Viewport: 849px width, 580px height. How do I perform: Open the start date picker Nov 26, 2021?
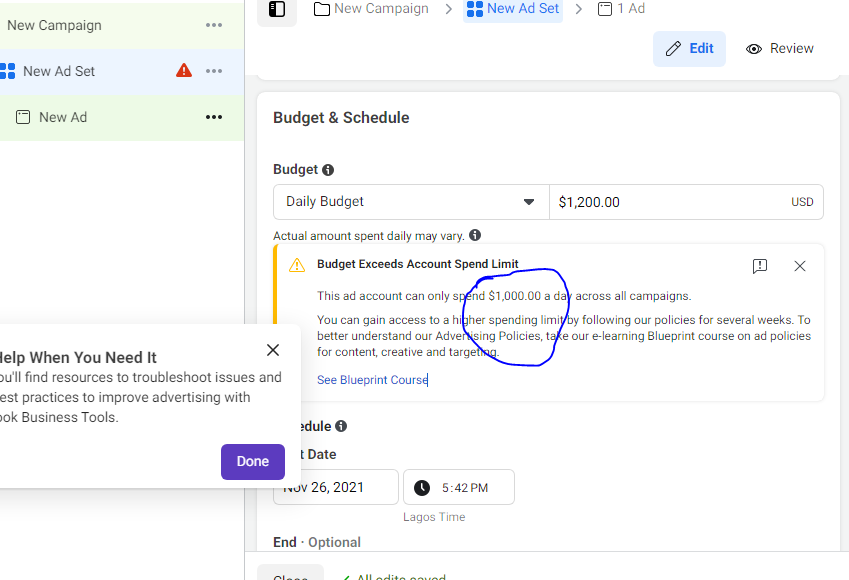pyautogui.click(x=337, y=488)
